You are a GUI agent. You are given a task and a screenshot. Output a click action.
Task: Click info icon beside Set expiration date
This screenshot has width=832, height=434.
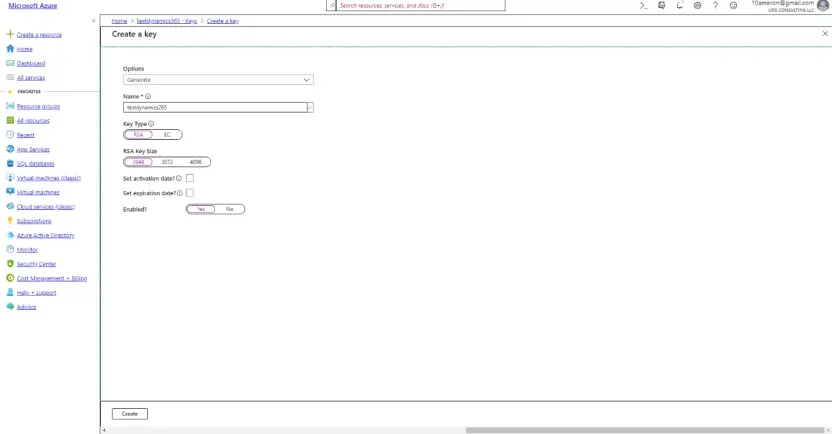[179, 193]
